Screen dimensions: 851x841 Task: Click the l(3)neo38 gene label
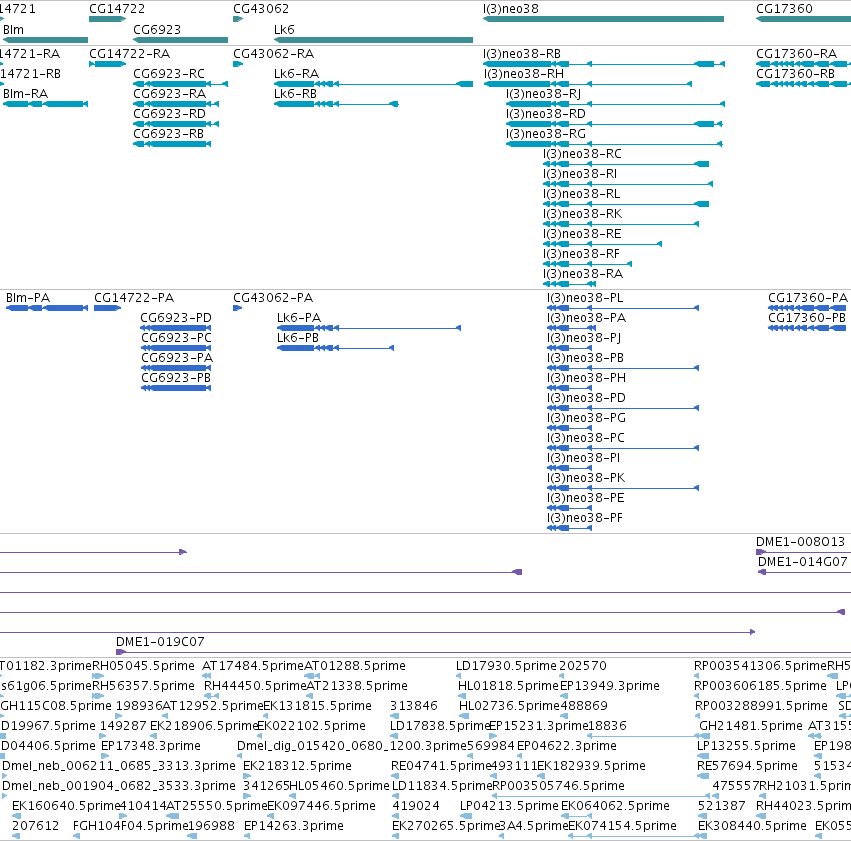(511, 9)
